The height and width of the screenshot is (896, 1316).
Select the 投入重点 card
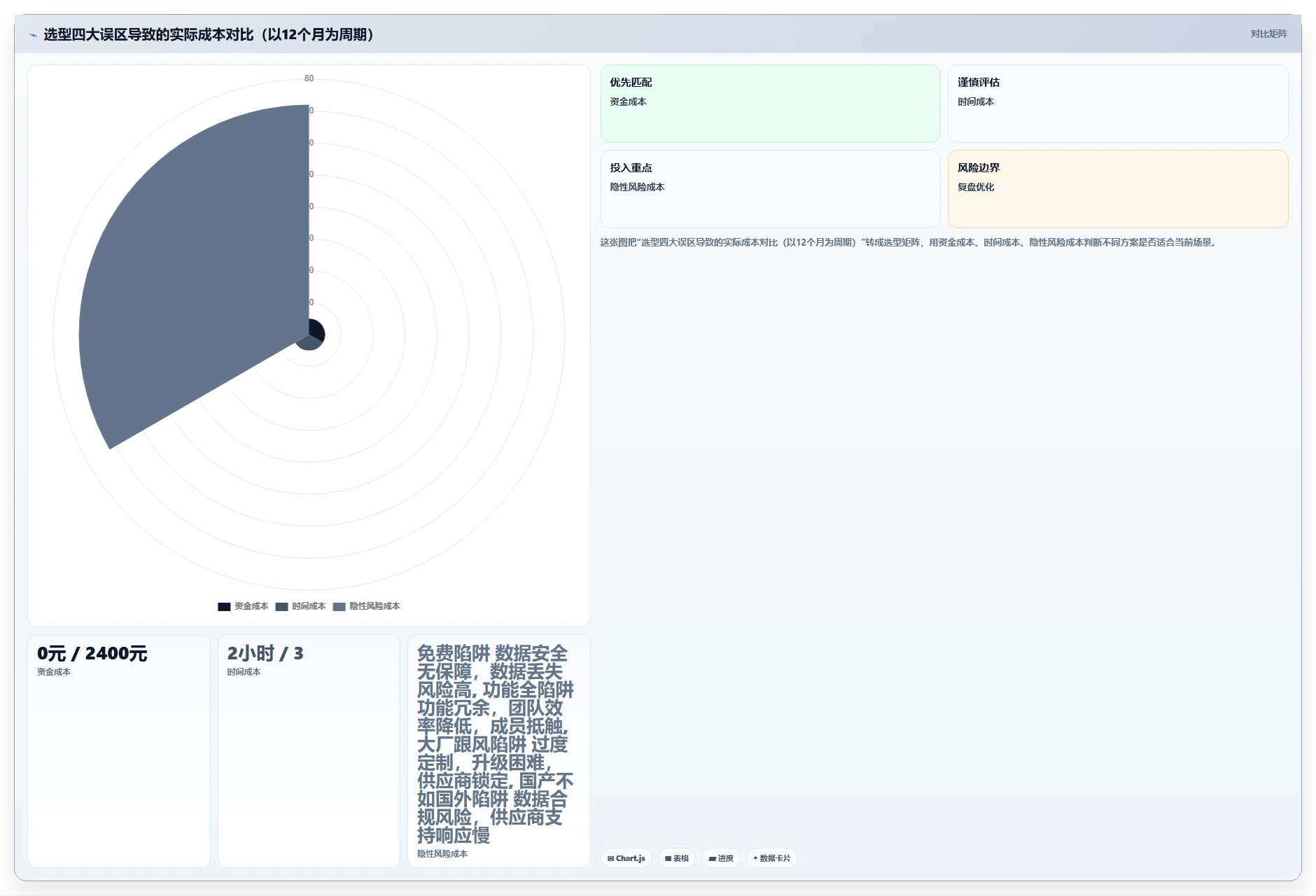(x=770, y=189)
